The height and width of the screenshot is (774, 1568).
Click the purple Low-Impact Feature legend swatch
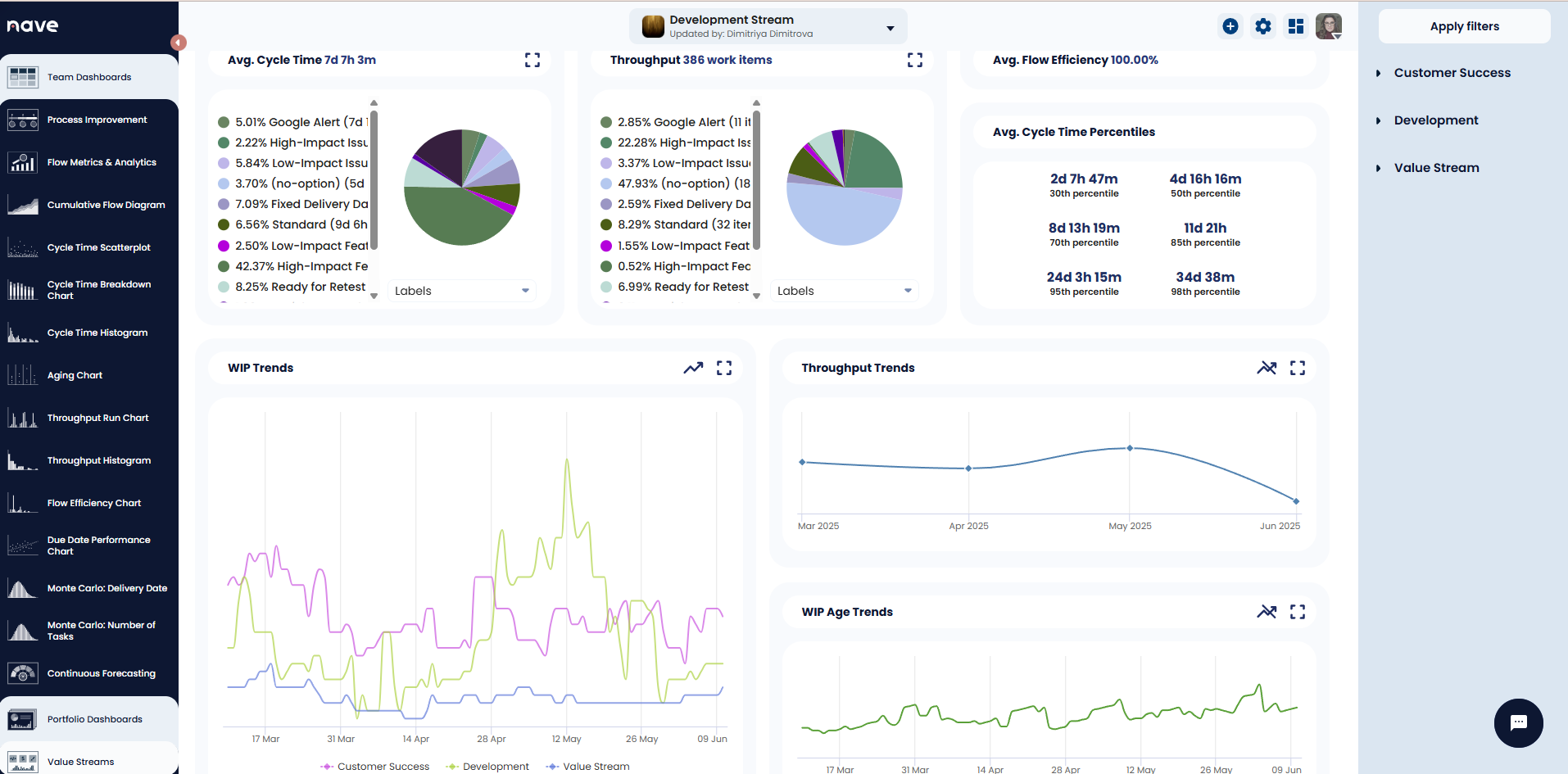[224, 246]
